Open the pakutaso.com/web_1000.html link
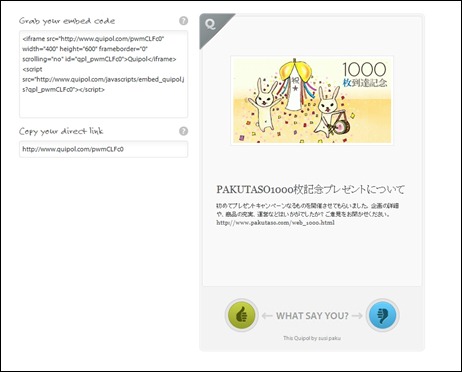 [x=275, y=223]
